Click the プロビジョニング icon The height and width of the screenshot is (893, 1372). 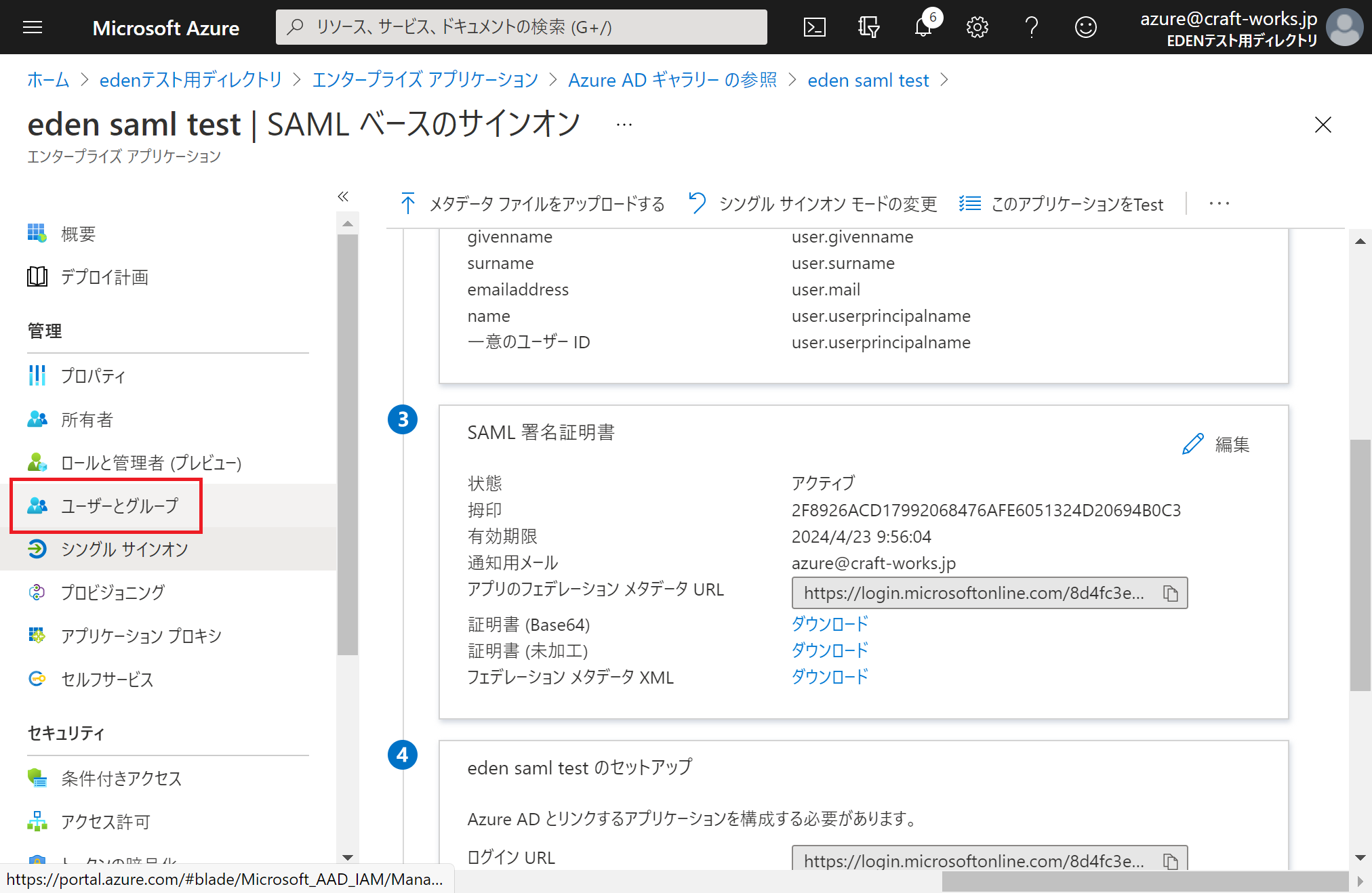[x=37, y=592]
